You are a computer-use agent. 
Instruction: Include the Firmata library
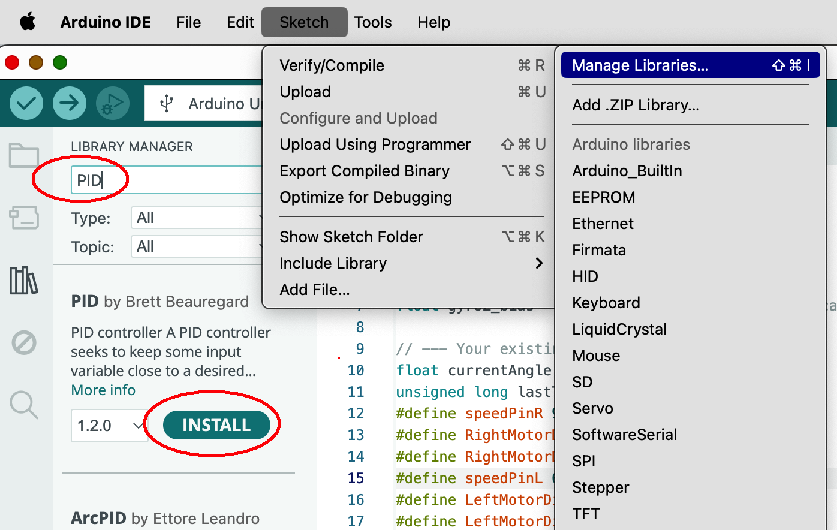point(690,250)
